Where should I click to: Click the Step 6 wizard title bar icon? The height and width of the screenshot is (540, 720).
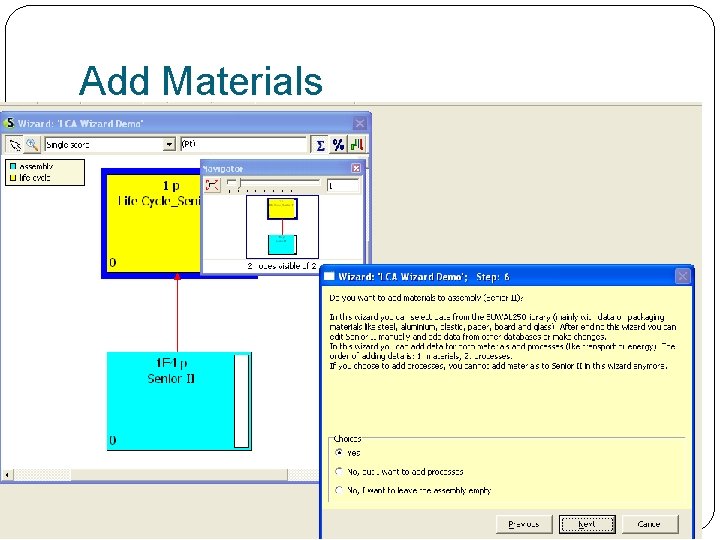329,276
